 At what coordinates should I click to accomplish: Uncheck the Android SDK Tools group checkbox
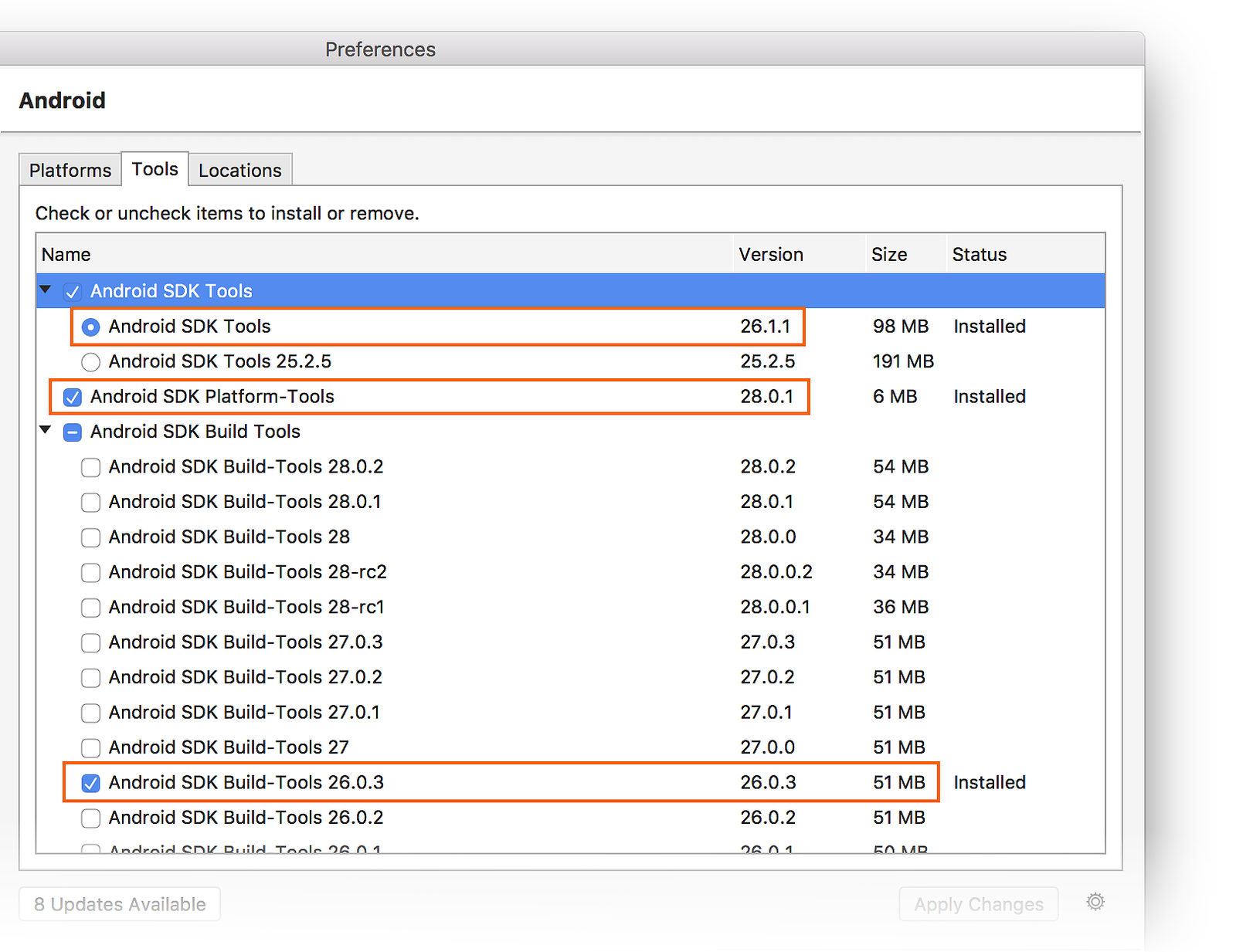72,291
